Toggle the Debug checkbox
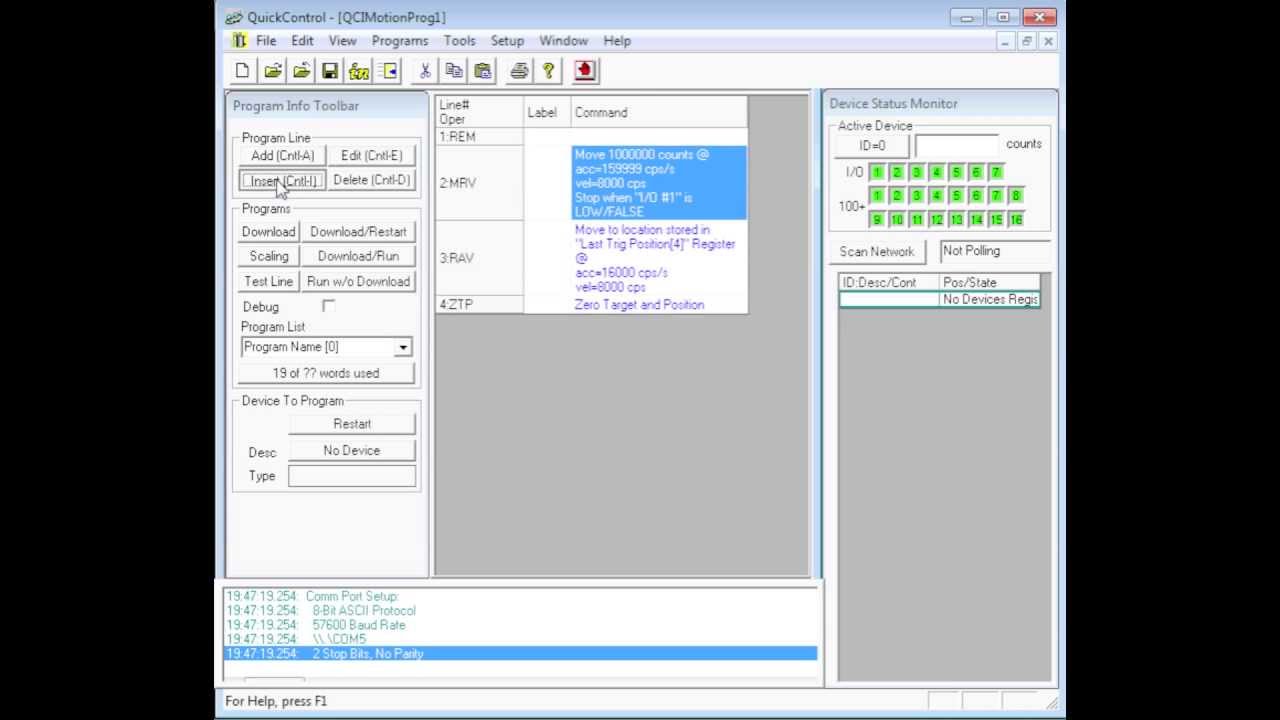Viewport: 1280px width, 720px height. click(x=328, y=306)
